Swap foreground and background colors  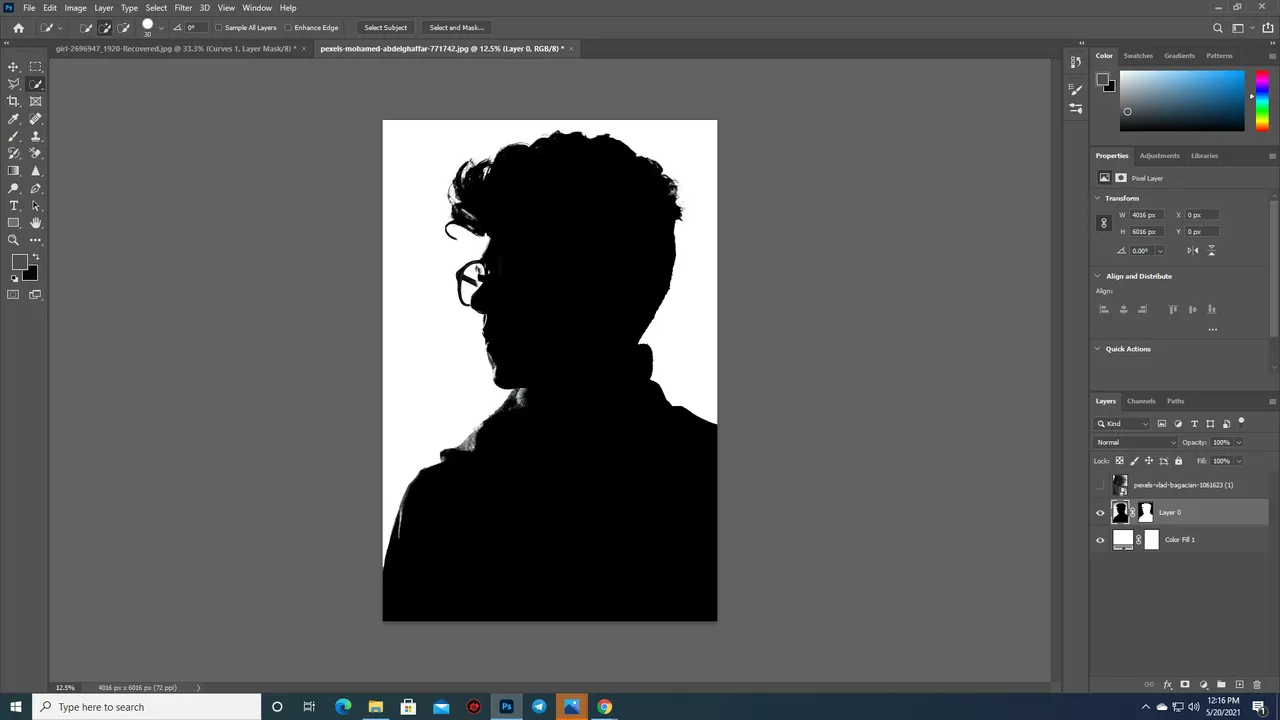click(x=35, y=257)
